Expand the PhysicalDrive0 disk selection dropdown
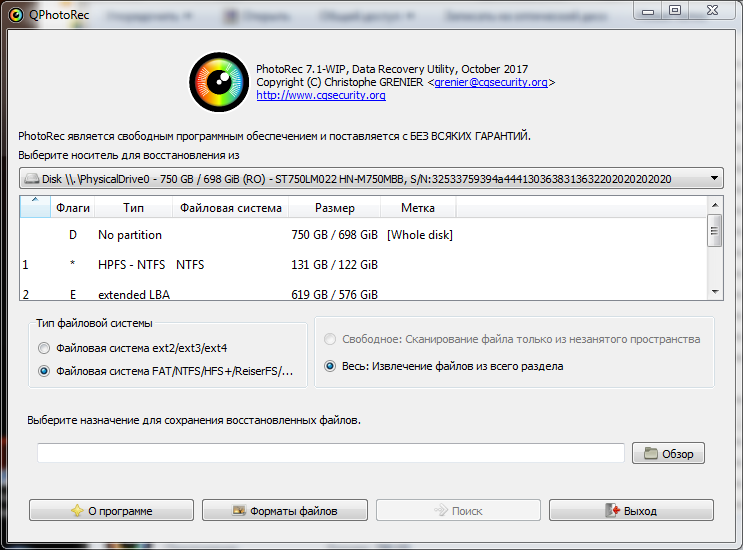 (371, 179)
